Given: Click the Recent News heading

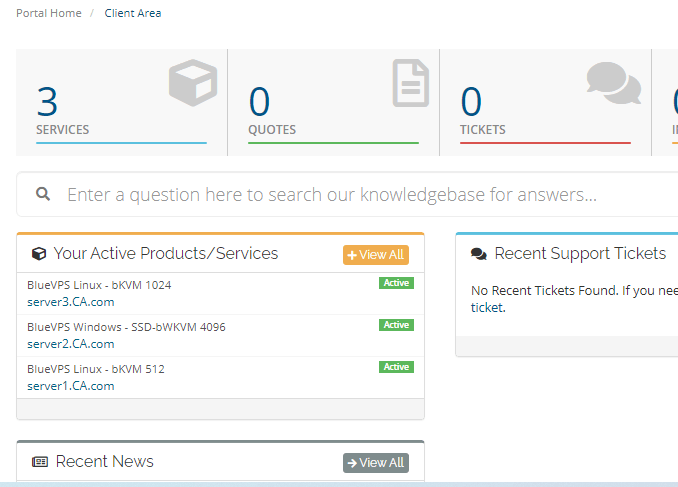Looking at the screenshot, I should point(105,461).
